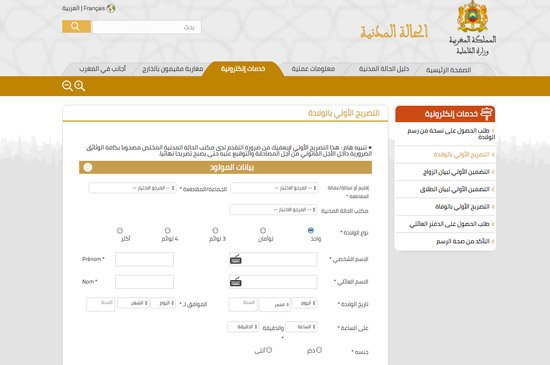Open corresponding date day dropdown

163,303
